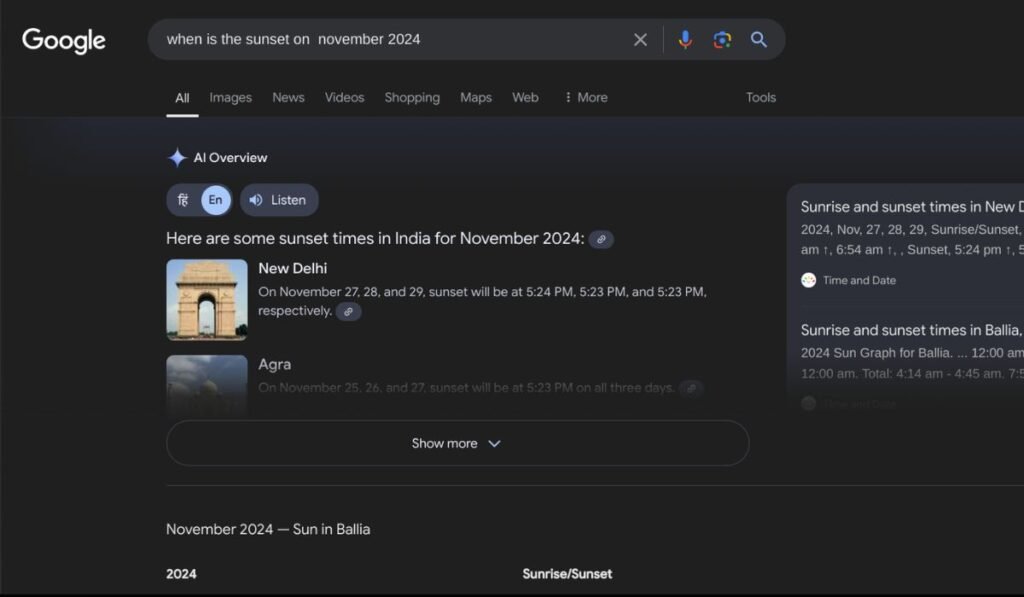Start voice search with the microphone icon
Screen dimensions: 1024x597
tap(685, 39)
